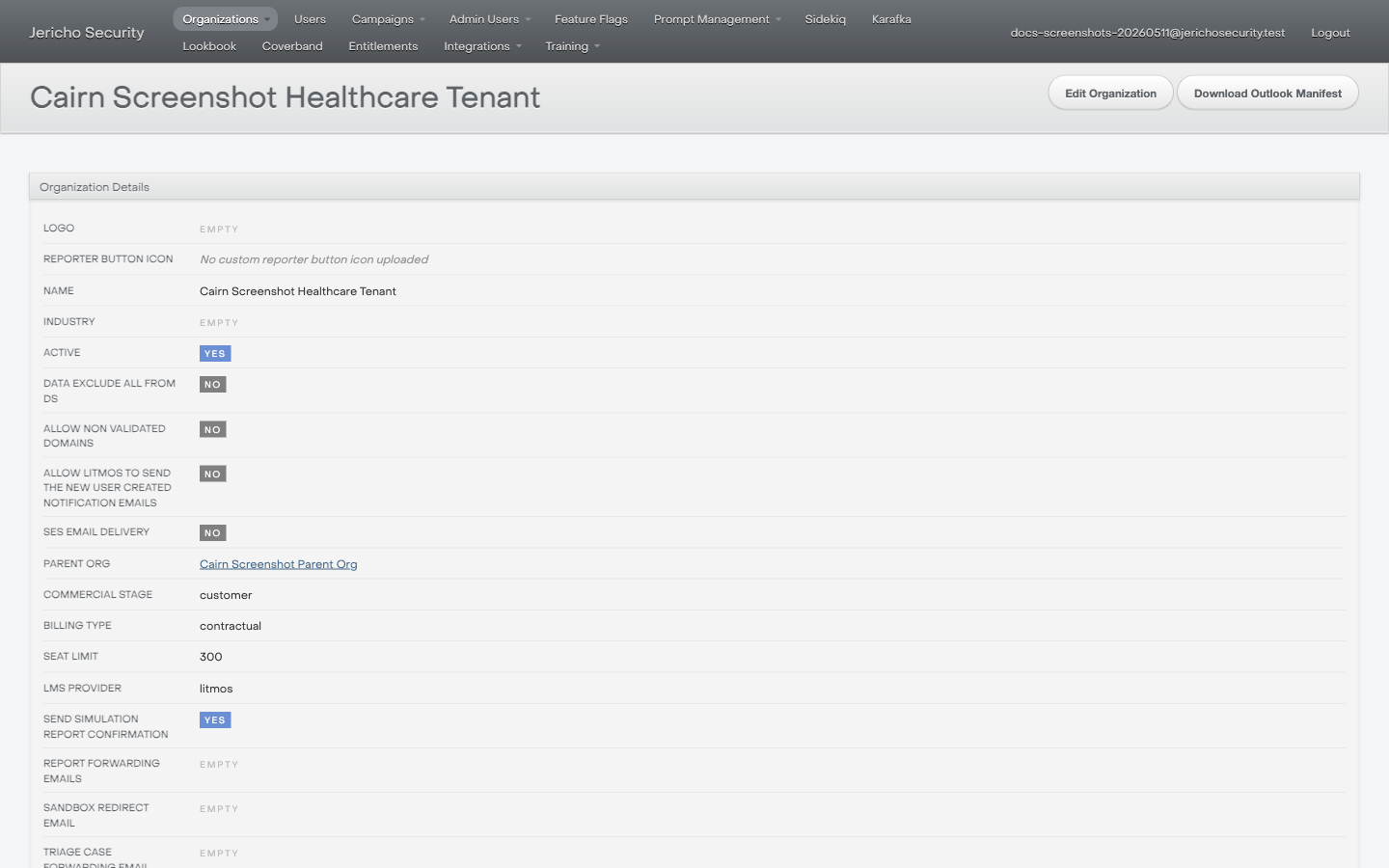1389x868 pixels.
Task: Open the Cairn Screenshot Parent Org link
Action: (x=279, y=564)
